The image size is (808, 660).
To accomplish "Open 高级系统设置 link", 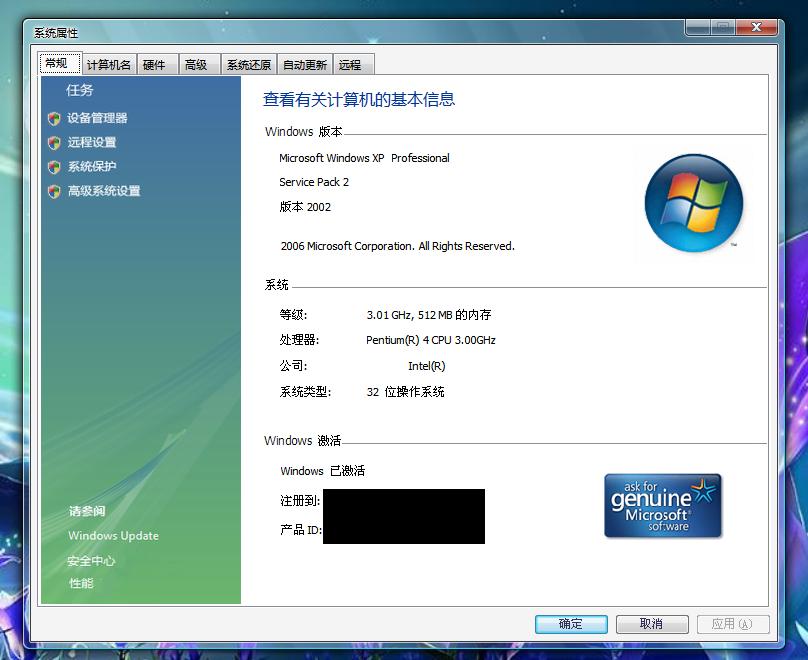I will (x=104, y=191).
